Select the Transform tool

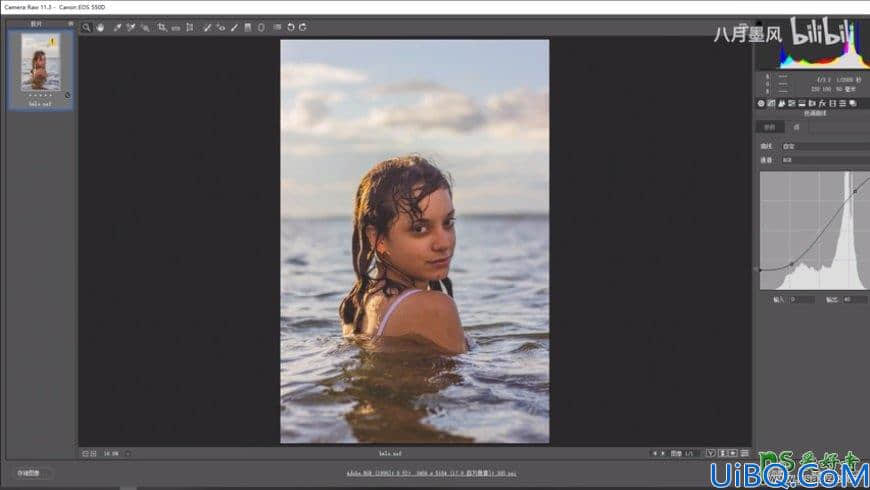(190, 27)
